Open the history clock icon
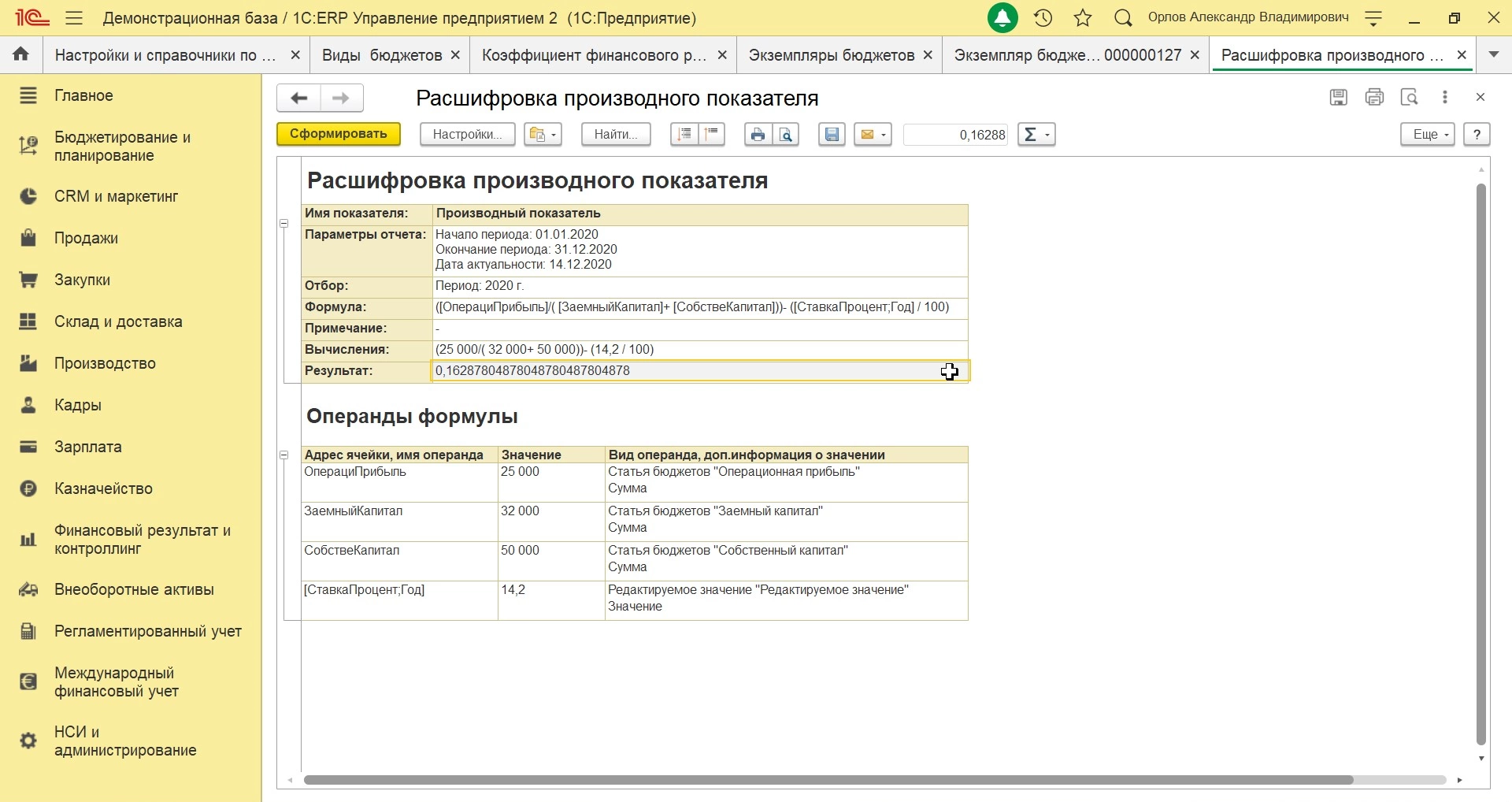 pos(1043,18)
